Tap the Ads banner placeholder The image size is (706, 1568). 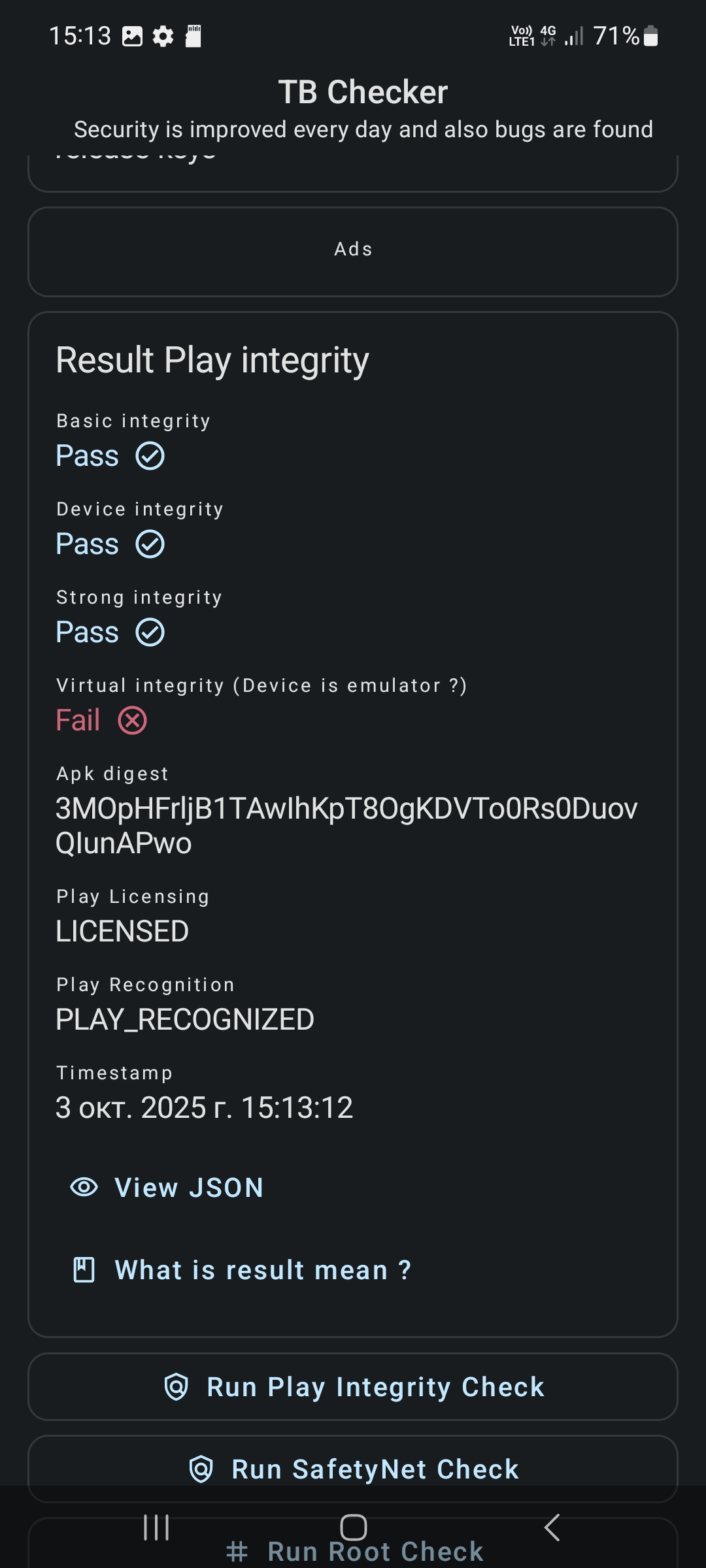(353, 251)
